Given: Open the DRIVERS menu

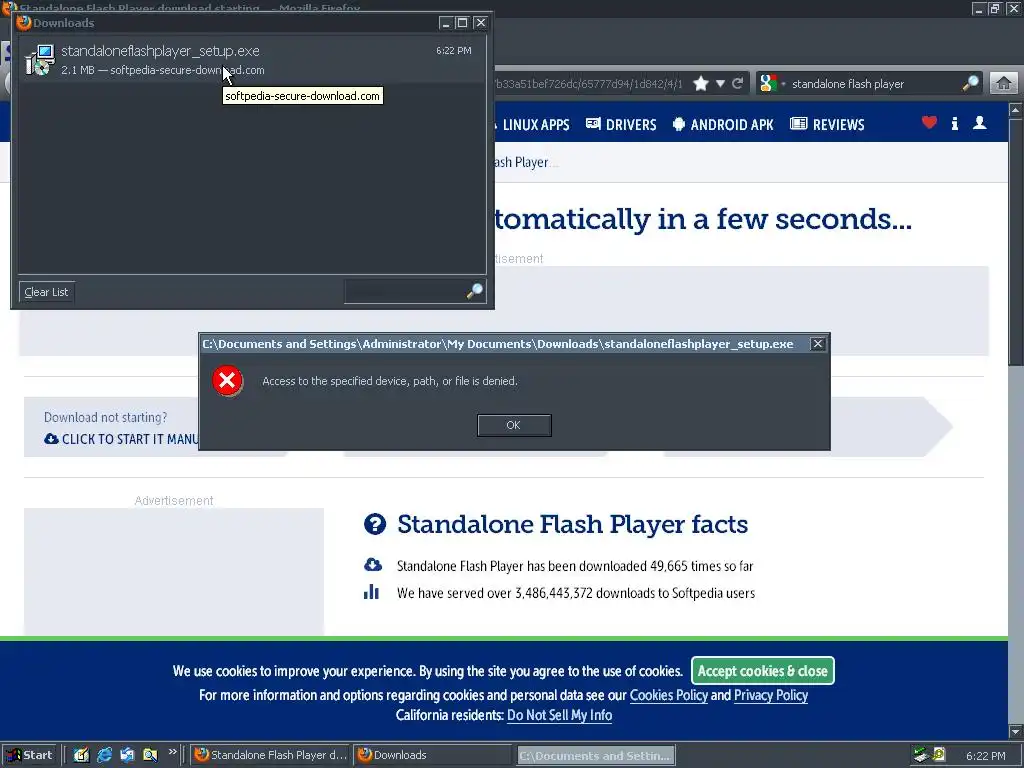Looking at the screenshot, I should (x=621, y=125).
